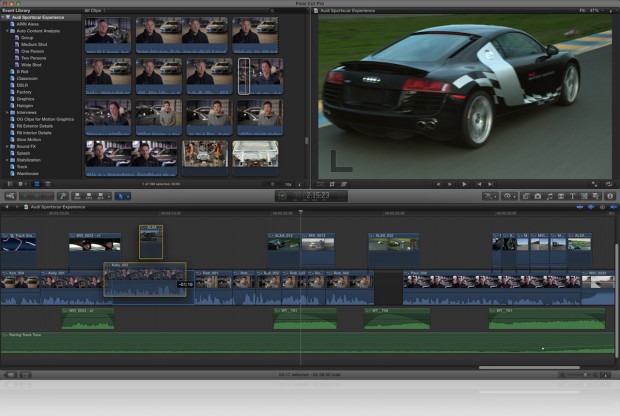Expand the Stabilization folder
The width and height of the screenshot is (620, 416).
click(x=7, y=160)
